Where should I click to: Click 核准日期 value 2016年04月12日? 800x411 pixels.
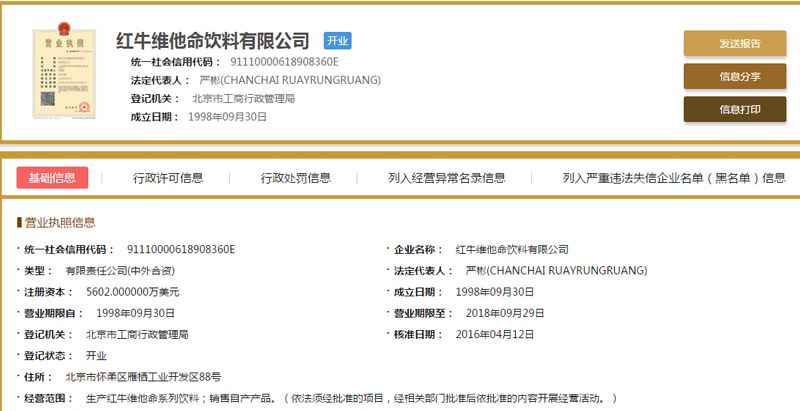point(494,335)
